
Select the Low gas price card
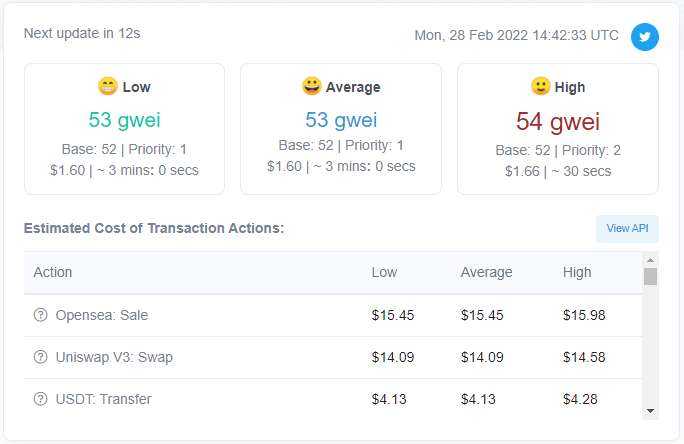coord(124,129)
